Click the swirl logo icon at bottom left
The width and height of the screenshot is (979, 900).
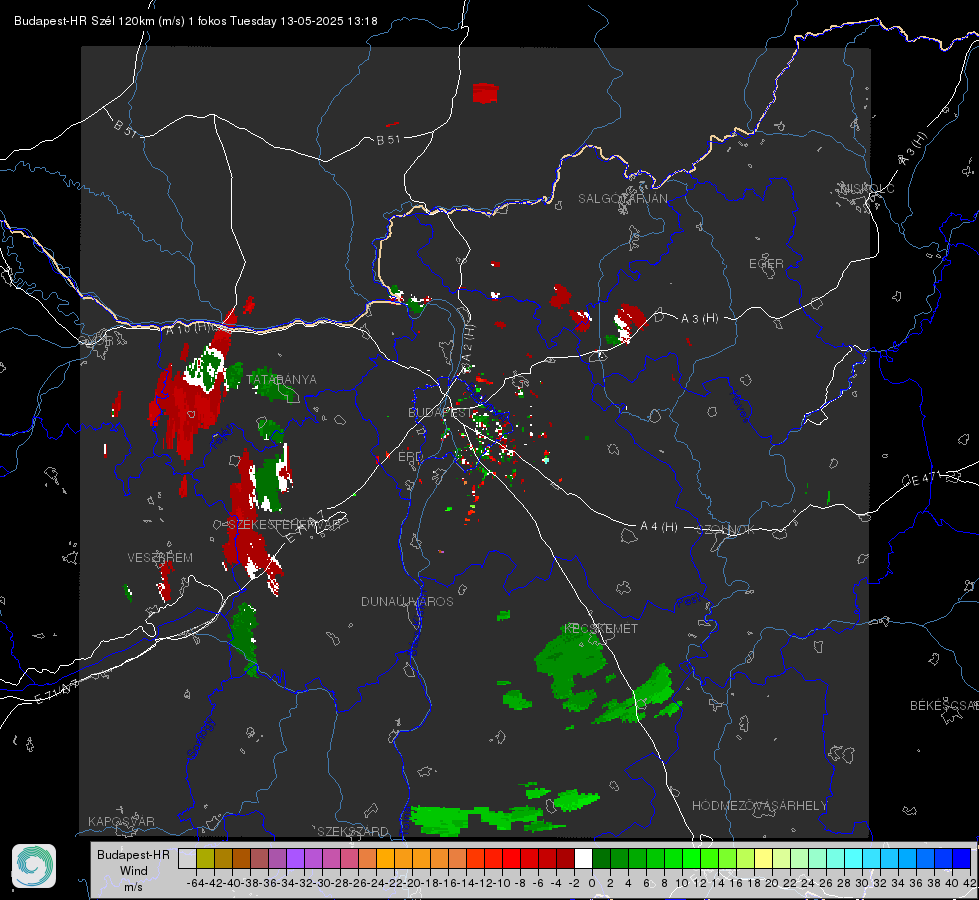click(34, 866)
